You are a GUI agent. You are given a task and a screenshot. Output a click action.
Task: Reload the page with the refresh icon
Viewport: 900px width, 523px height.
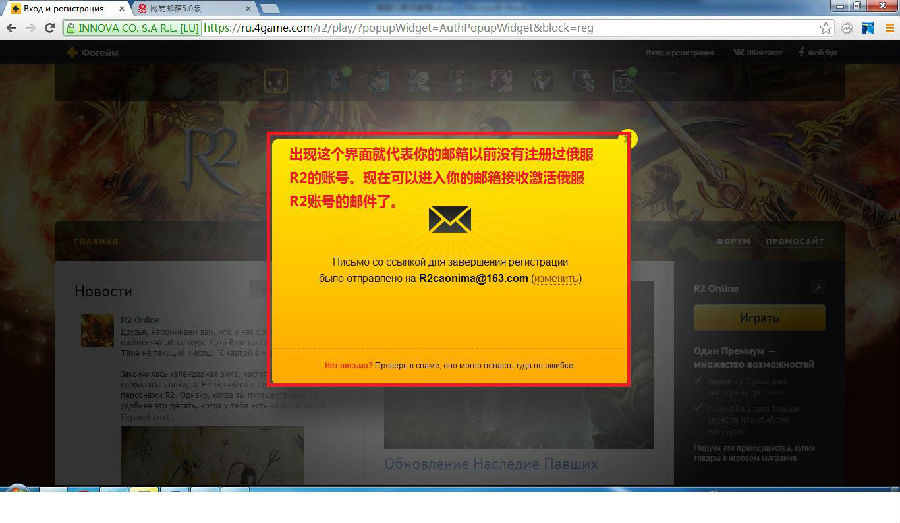(51, 28)
